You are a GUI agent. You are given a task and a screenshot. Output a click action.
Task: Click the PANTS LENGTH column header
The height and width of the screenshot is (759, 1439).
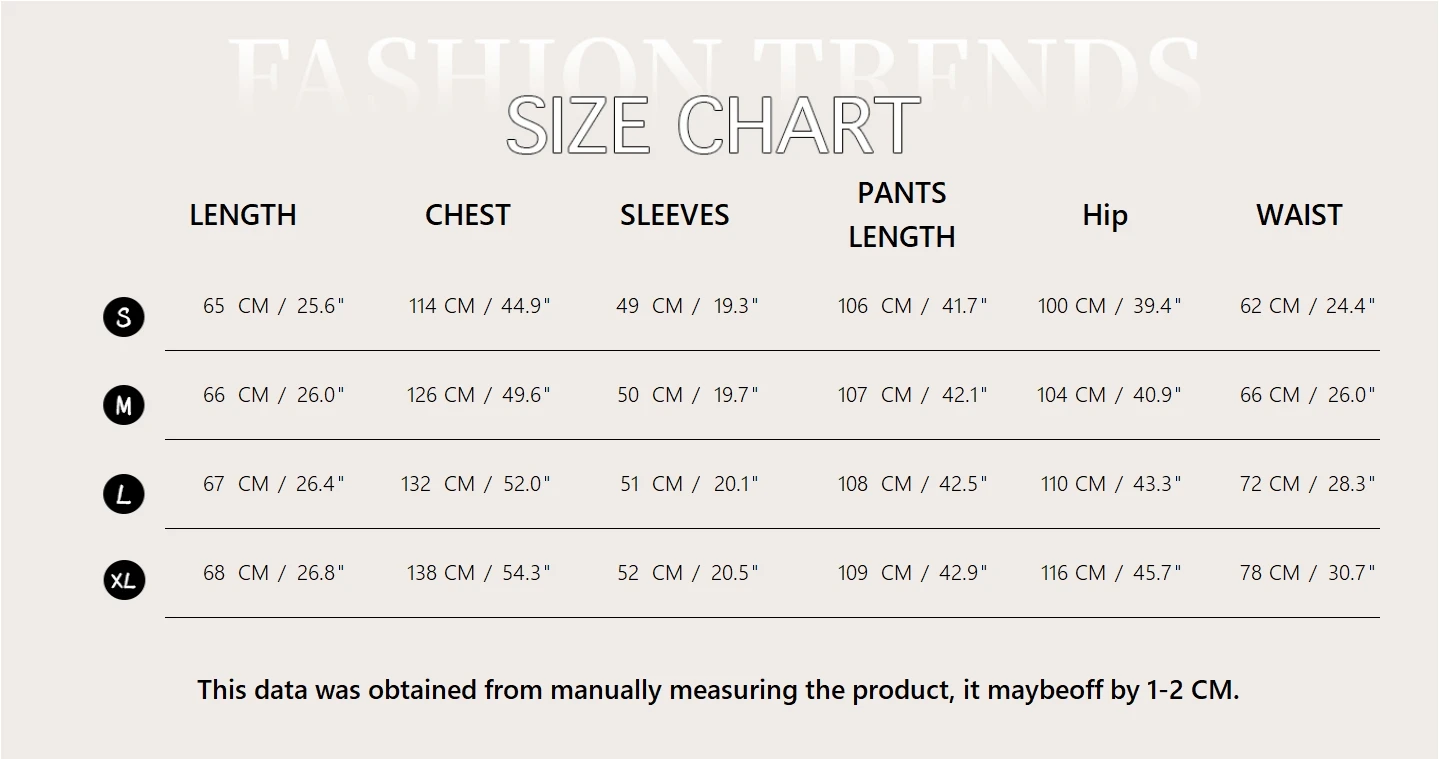pos(901,215)
